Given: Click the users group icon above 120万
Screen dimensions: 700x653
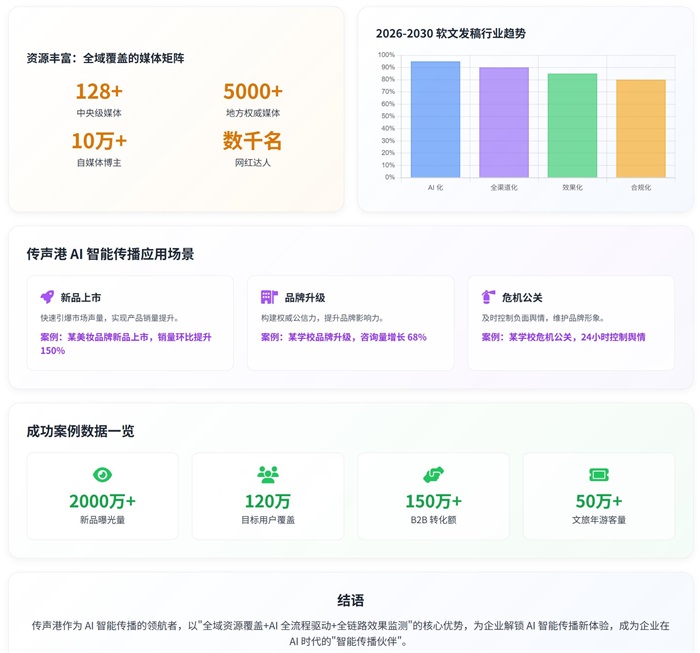Looking at the screenshot, I should pos(268,475).
